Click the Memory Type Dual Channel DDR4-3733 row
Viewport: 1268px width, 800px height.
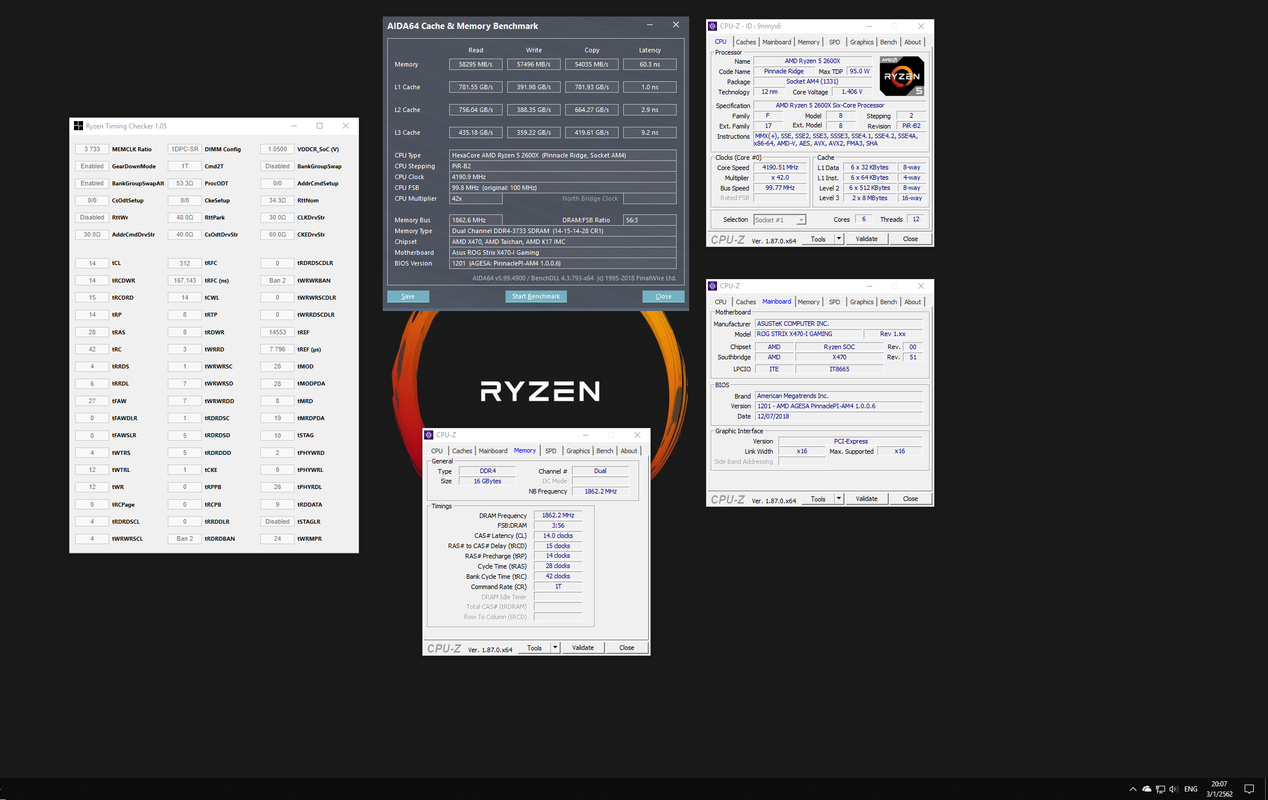(563, 231)
